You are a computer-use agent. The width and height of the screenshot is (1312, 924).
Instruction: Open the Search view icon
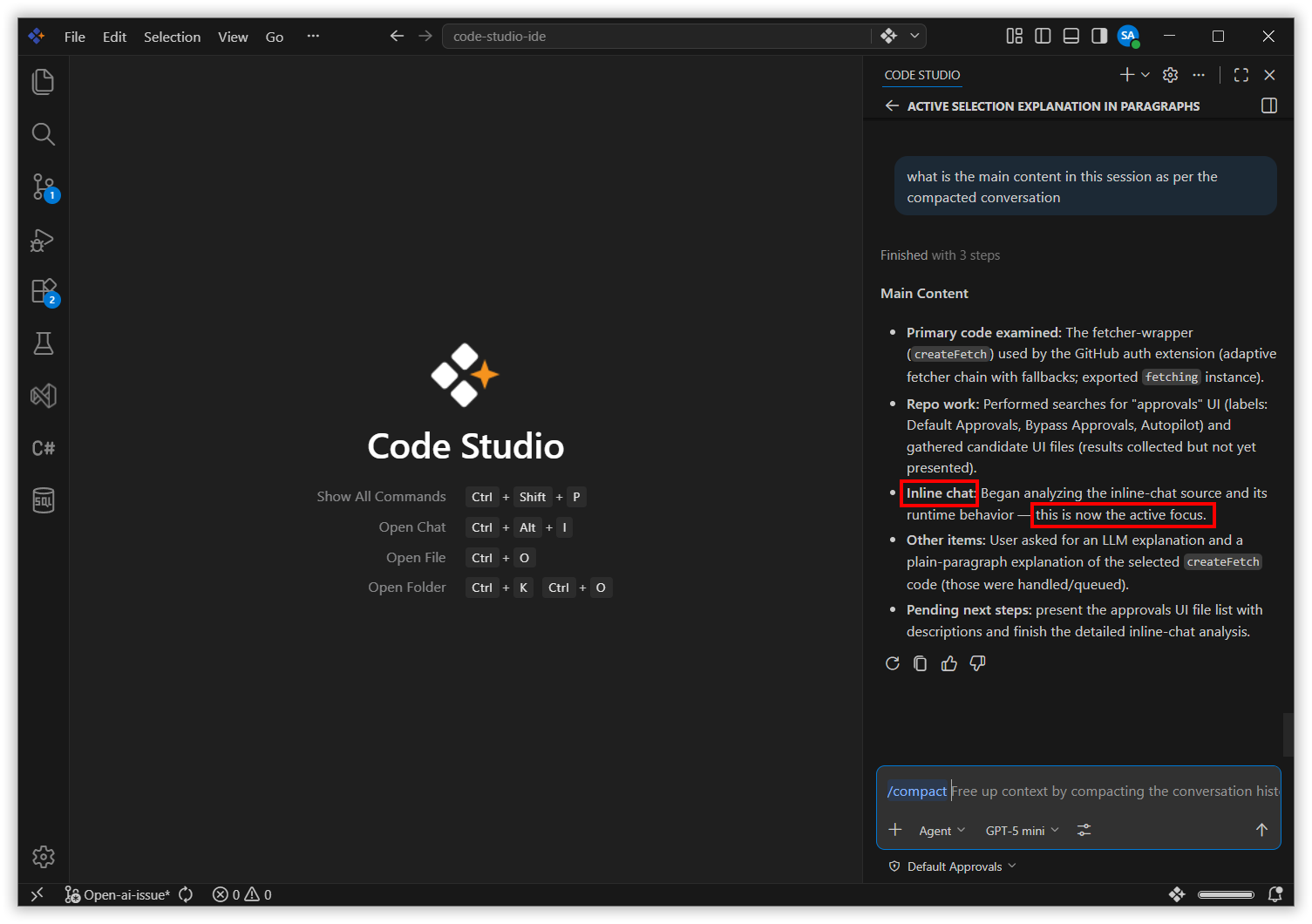click(43, 134)
